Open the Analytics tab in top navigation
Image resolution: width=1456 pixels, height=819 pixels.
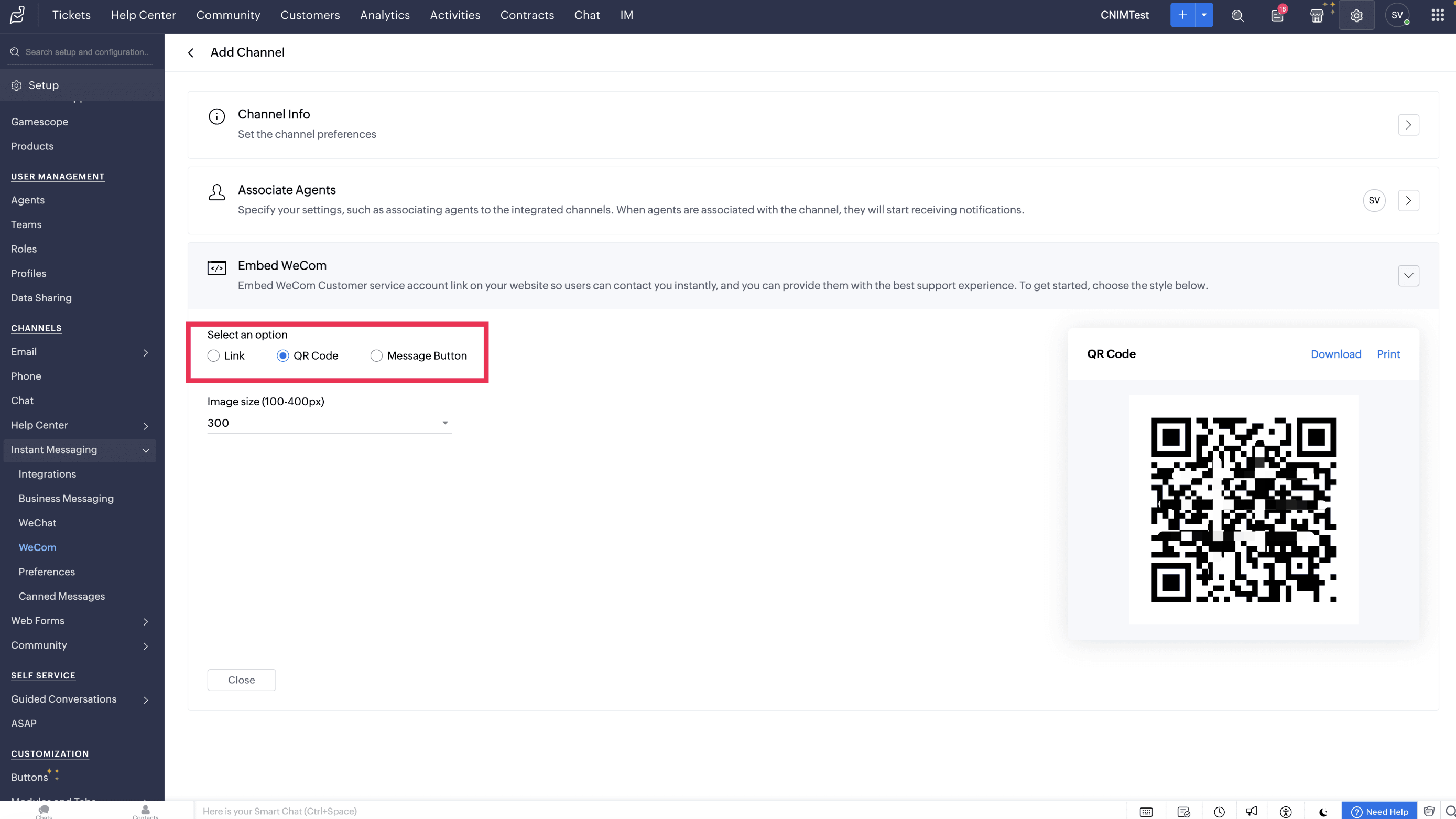(384, 15)
